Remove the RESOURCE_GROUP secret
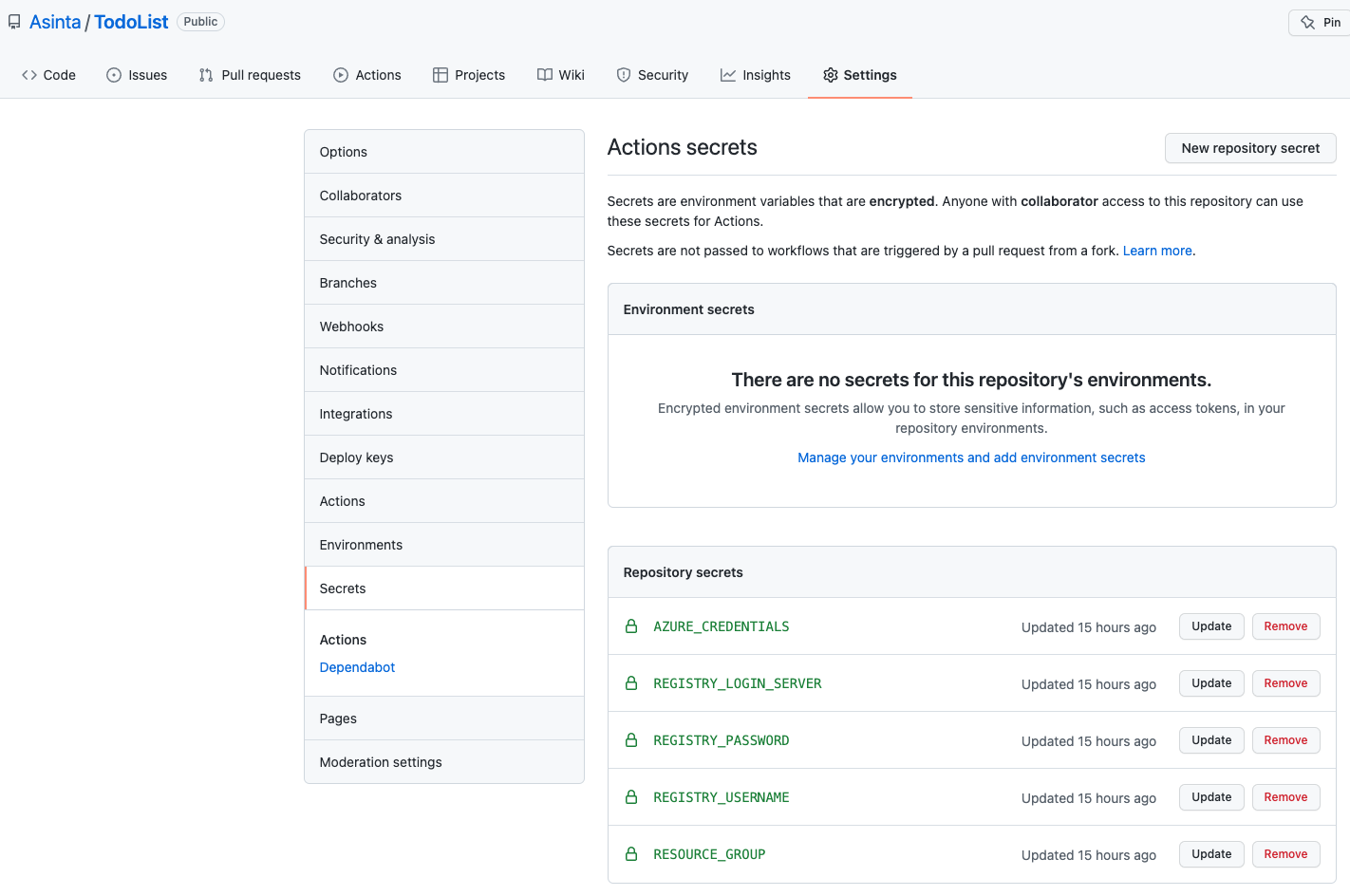This screenshot has height=896, width=1350. click(x=1285, y=854)
